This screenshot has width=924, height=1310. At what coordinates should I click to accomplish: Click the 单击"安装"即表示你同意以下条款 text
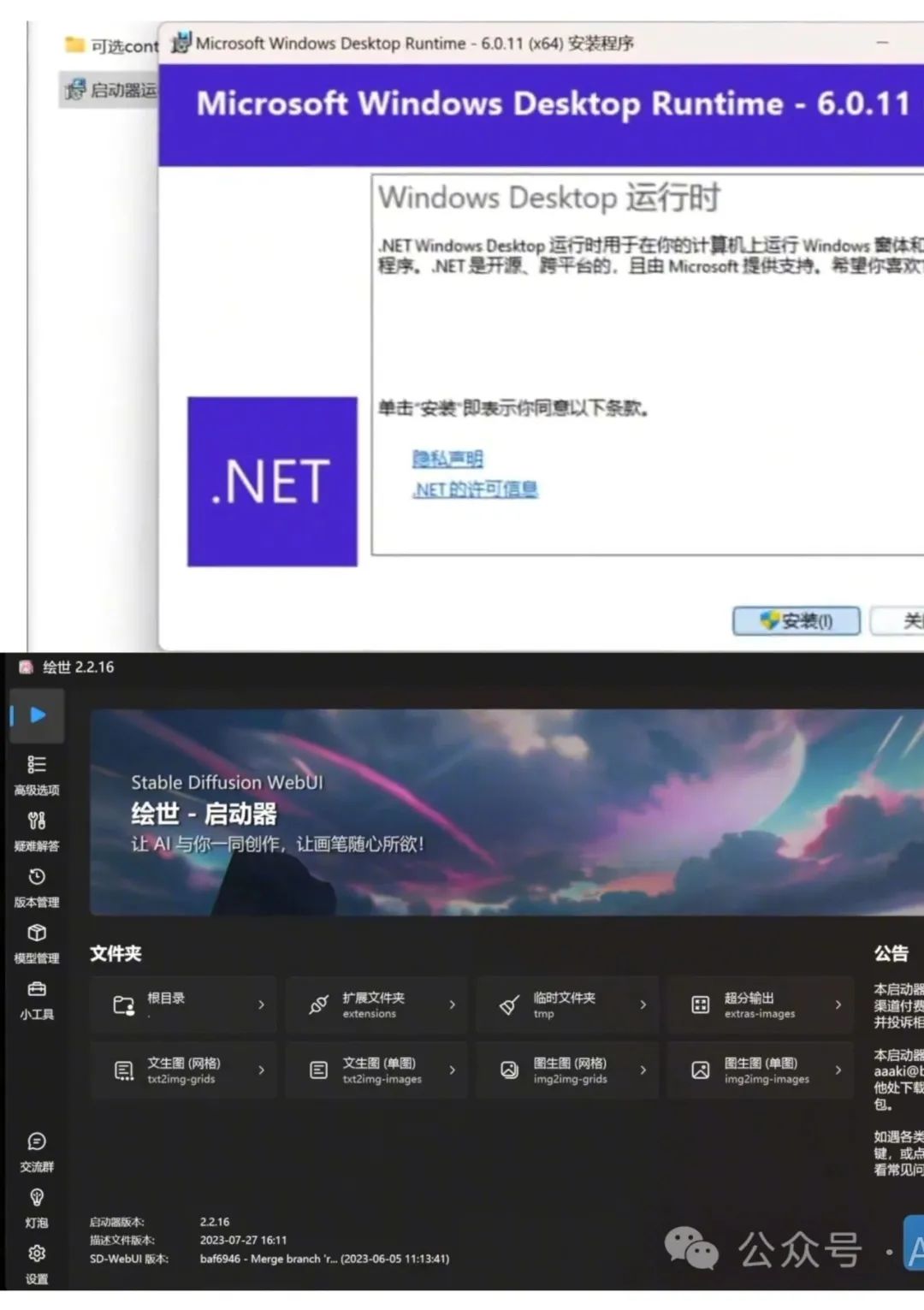(513, 408)
